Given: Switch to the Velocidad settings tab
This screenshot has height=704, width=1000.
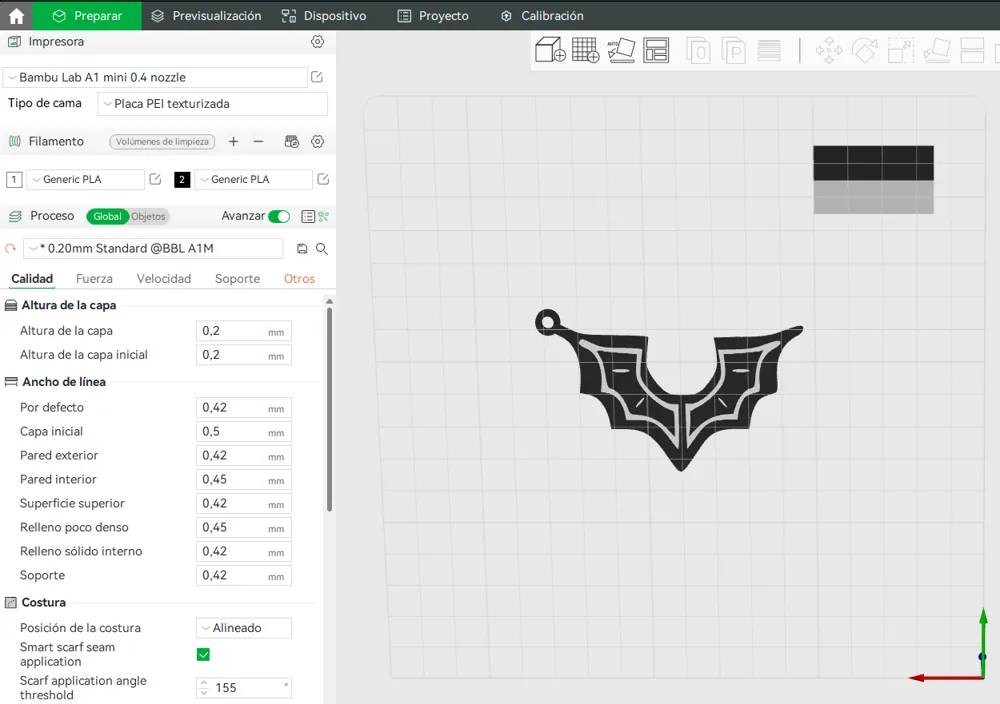Looking at the screenshot, I should pyautogui.click(x=164, y=279).
